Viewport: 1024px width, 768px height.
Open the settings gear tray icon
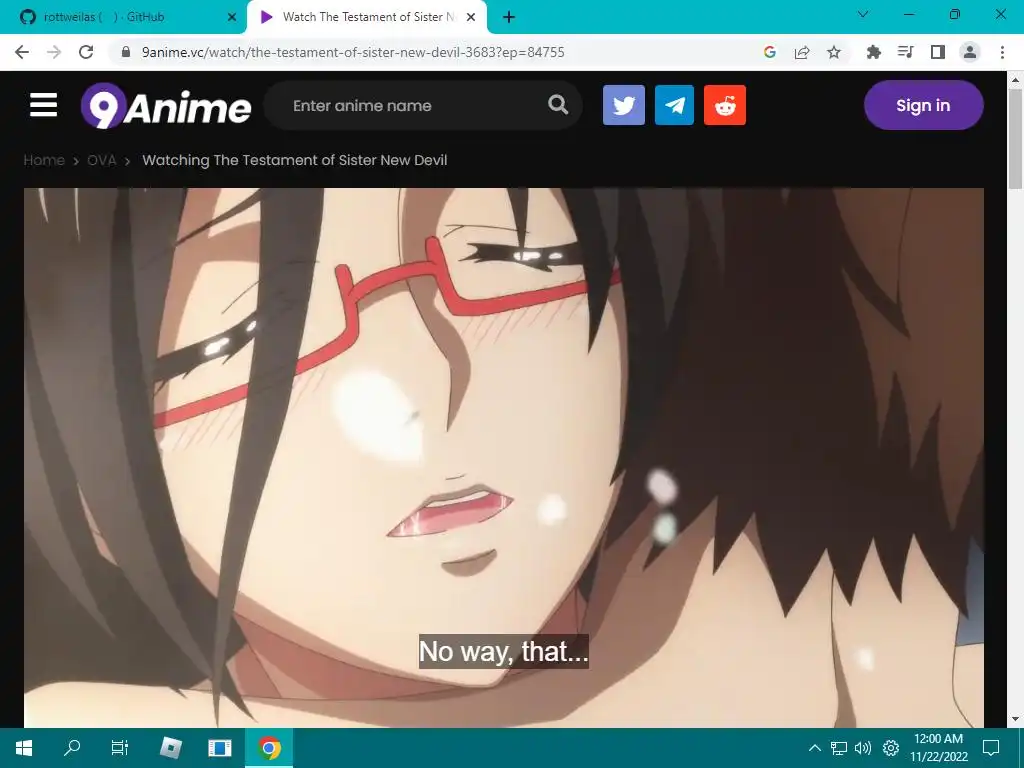point(891,748)
